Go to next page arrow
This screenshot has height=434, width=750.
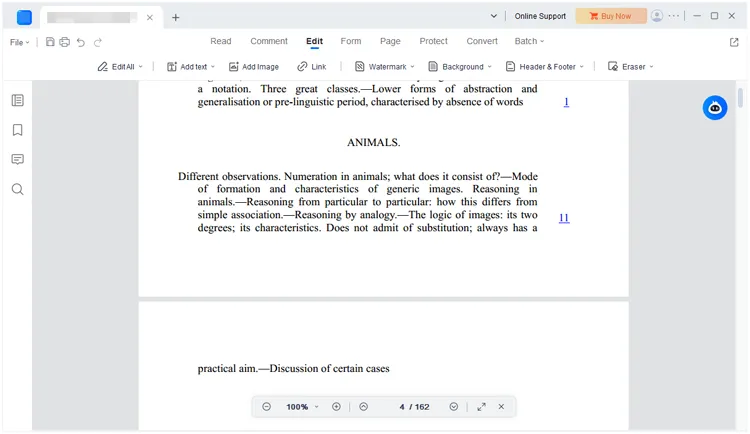pyautogui.click(x=453, y=407)
